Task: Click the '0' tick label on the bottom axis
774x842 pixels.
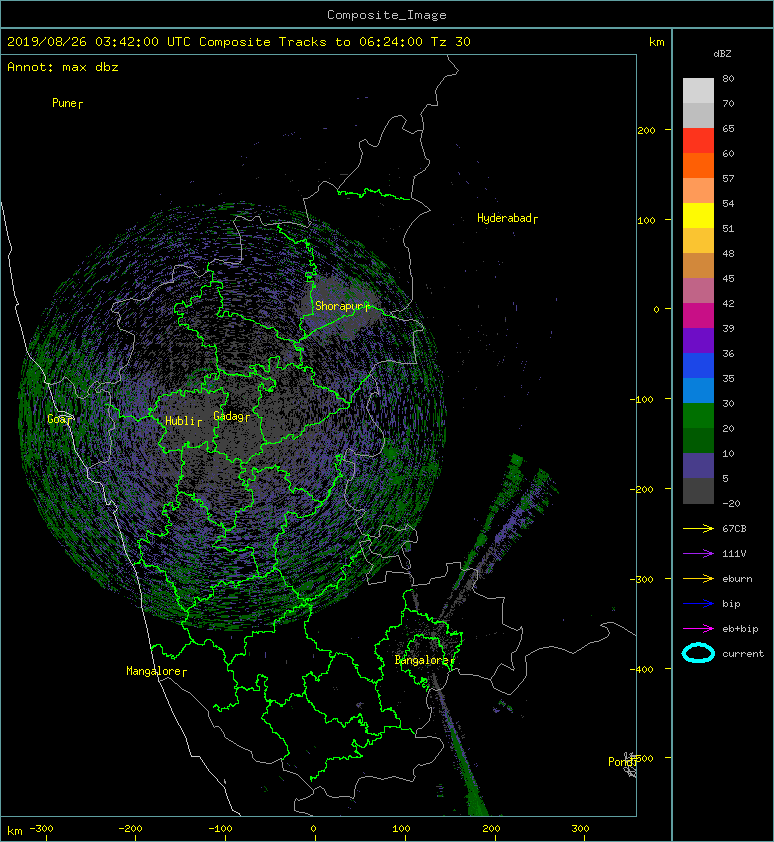Action: pyautogui.click(x=313, y=829)
